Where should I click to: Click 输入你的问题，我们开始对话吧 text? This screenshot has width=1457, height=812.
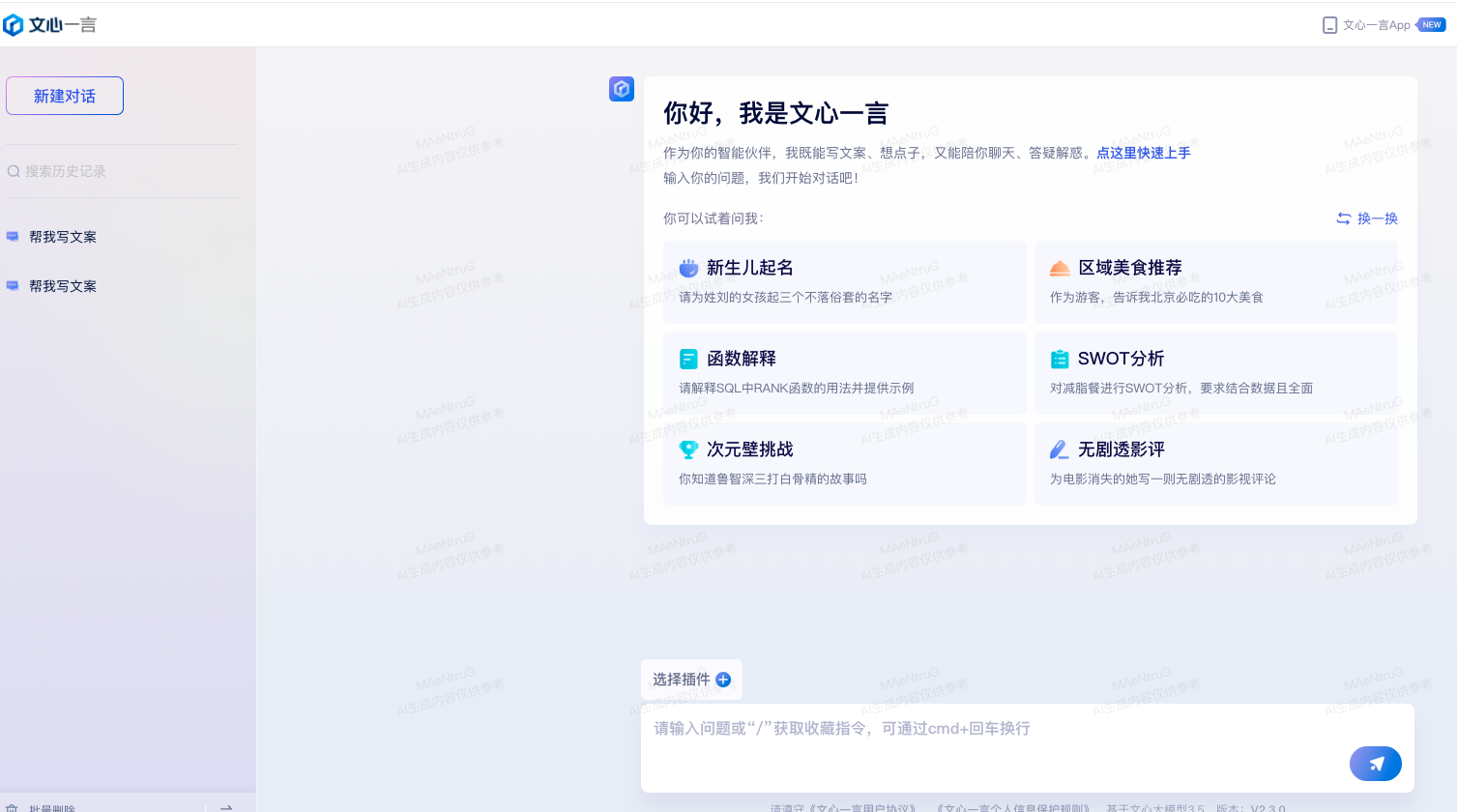pyautogui.click(x=761, y=178)
